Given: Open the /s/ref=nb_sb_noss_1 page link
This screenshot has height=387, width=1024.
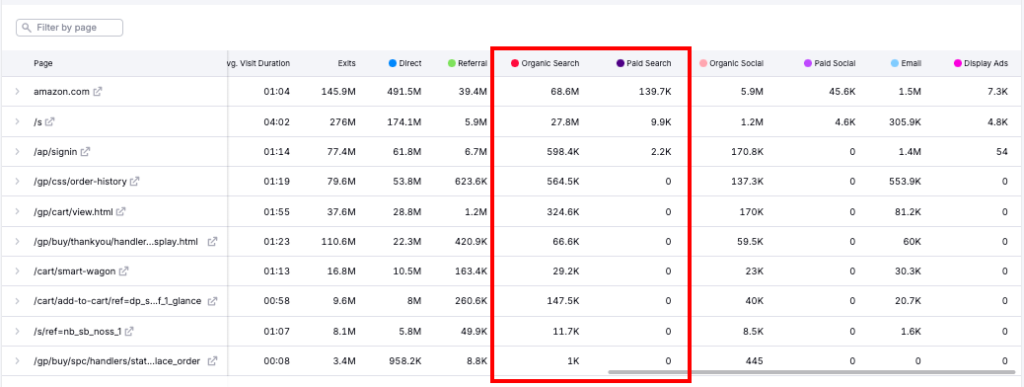Looking at the screenshot, I should (x=77, y=331).
